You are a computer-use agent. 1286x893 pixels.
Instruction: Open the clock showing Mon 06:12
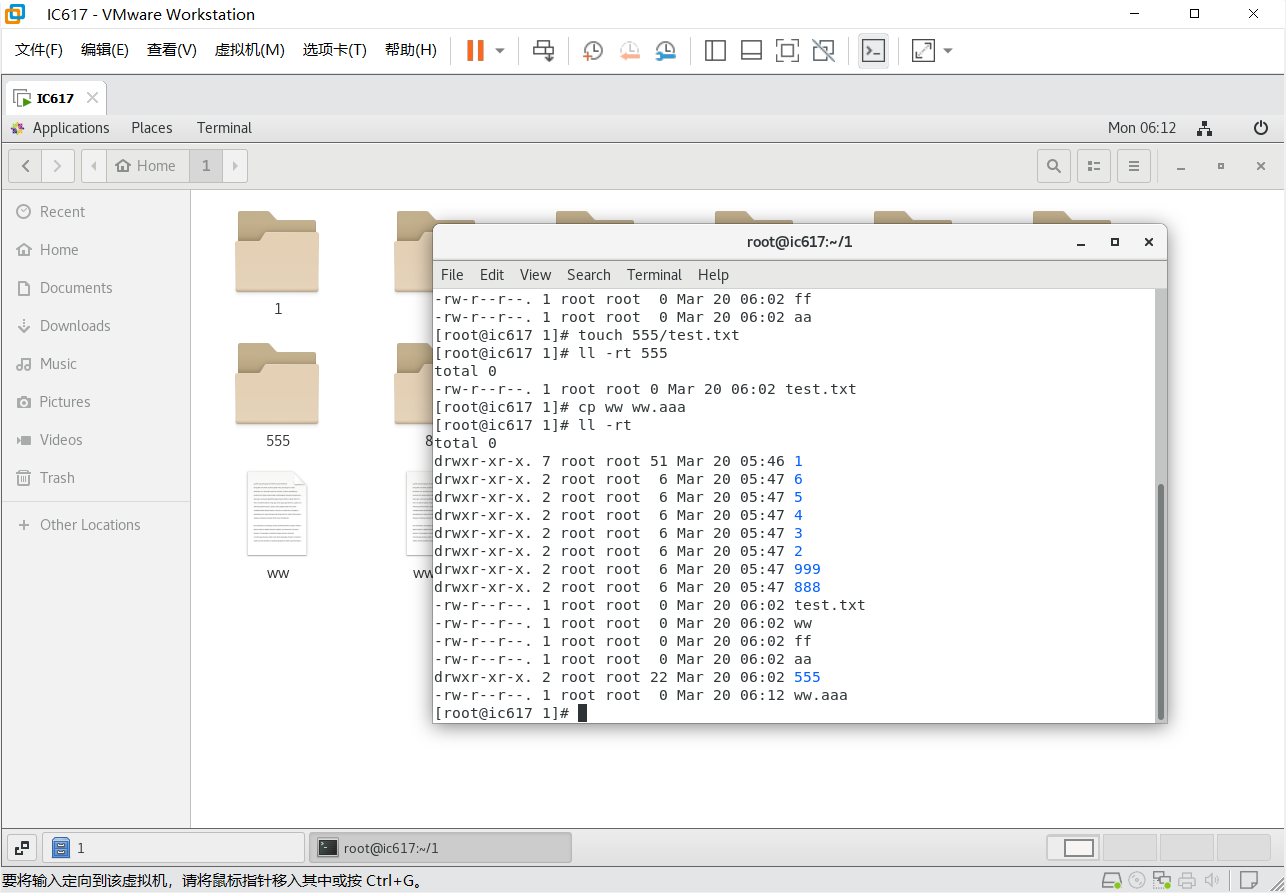point(1142,128)
